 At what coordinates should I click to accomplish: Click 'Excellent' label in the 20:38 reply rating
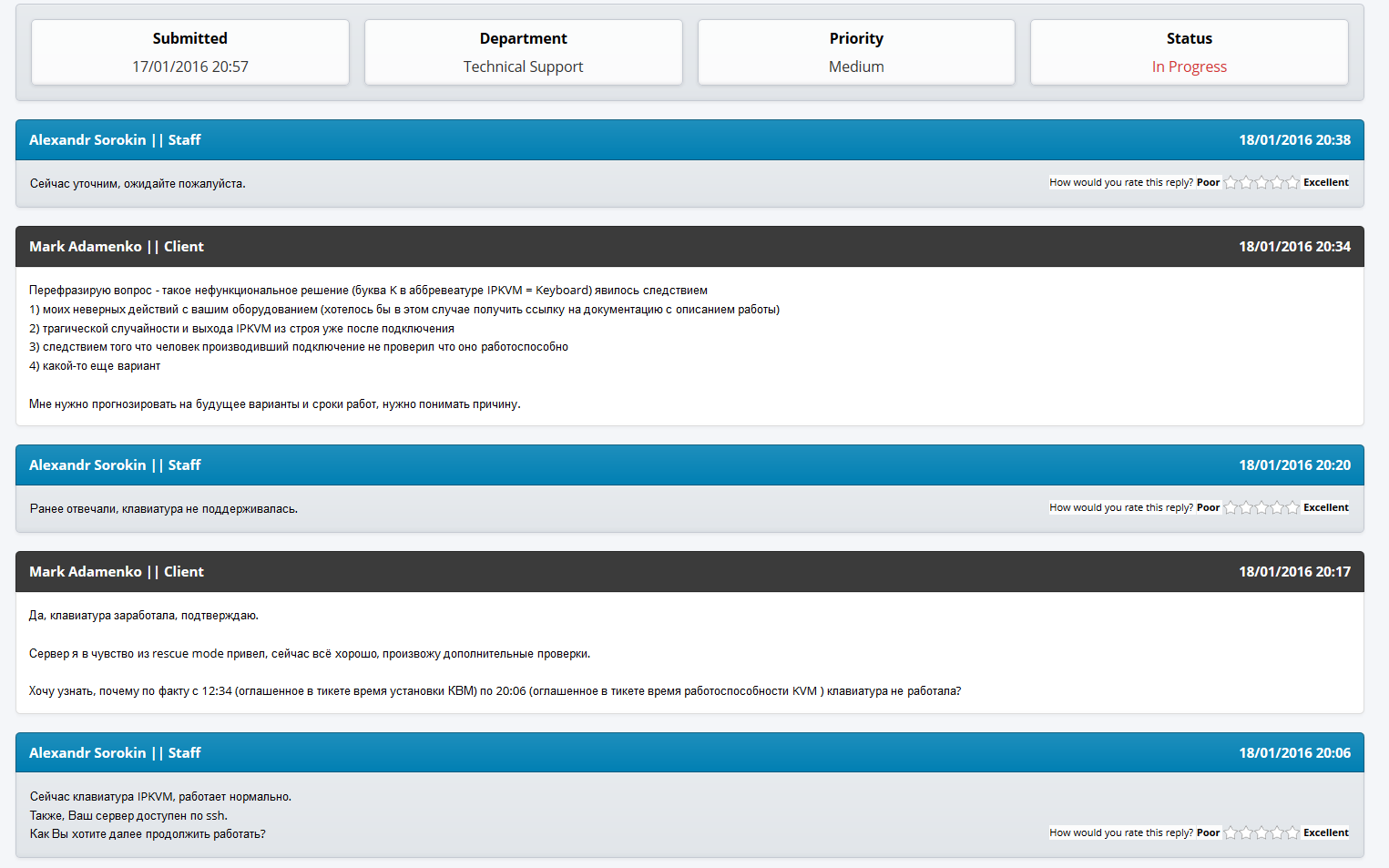tap(1326, 182)
